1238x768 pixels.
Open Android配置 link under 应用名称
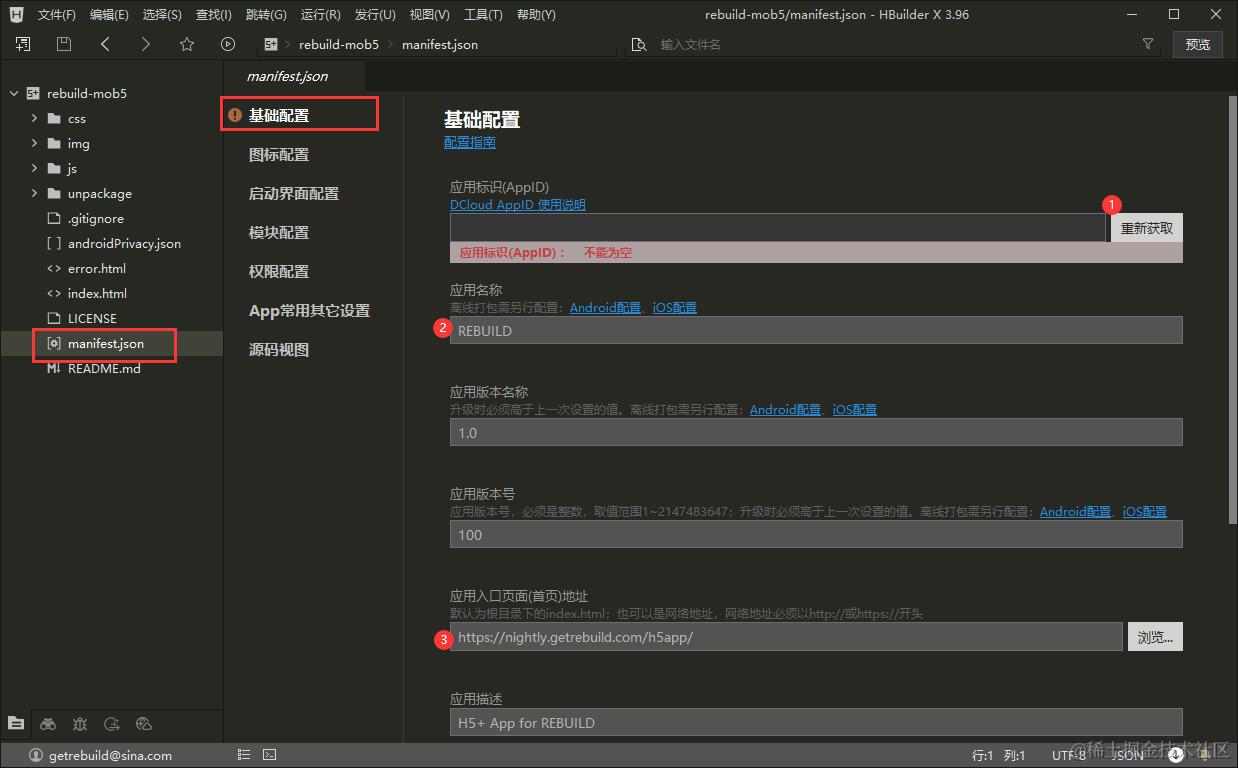click(x=605, y=308)
